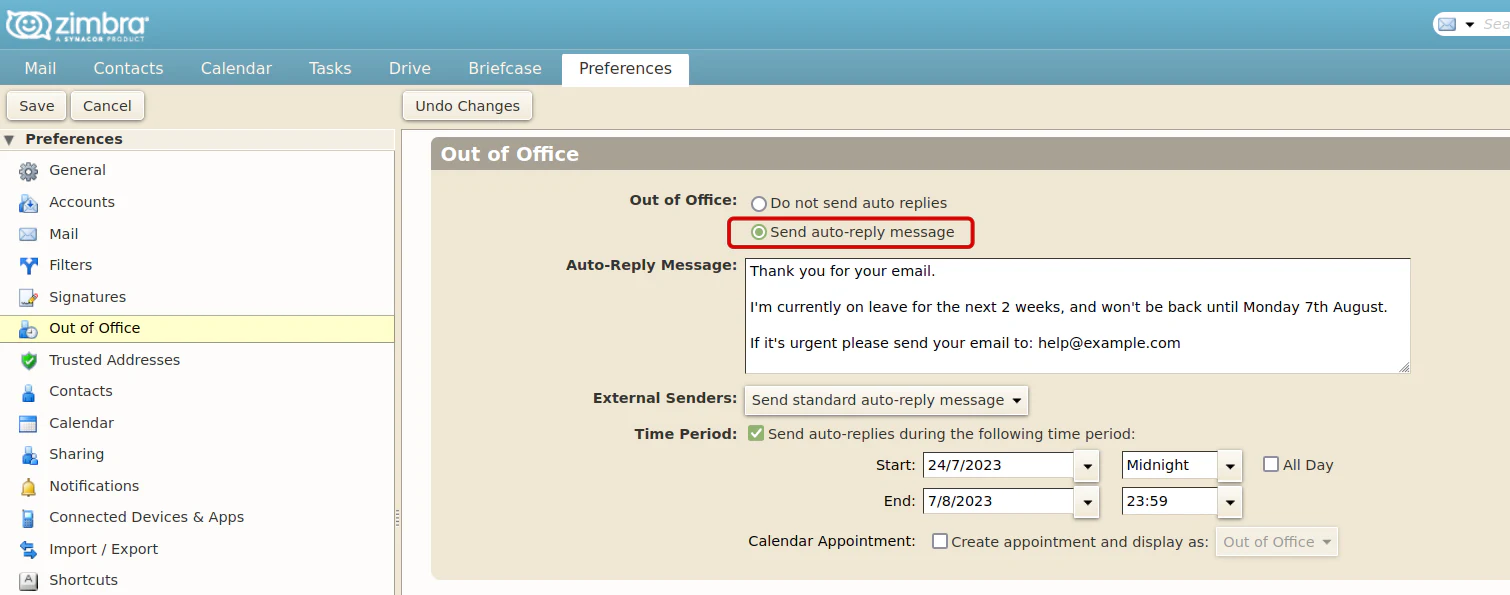Screen dimensions: 1510x595
Task: Select Do not send auto replies
Action: click(759, 204)
